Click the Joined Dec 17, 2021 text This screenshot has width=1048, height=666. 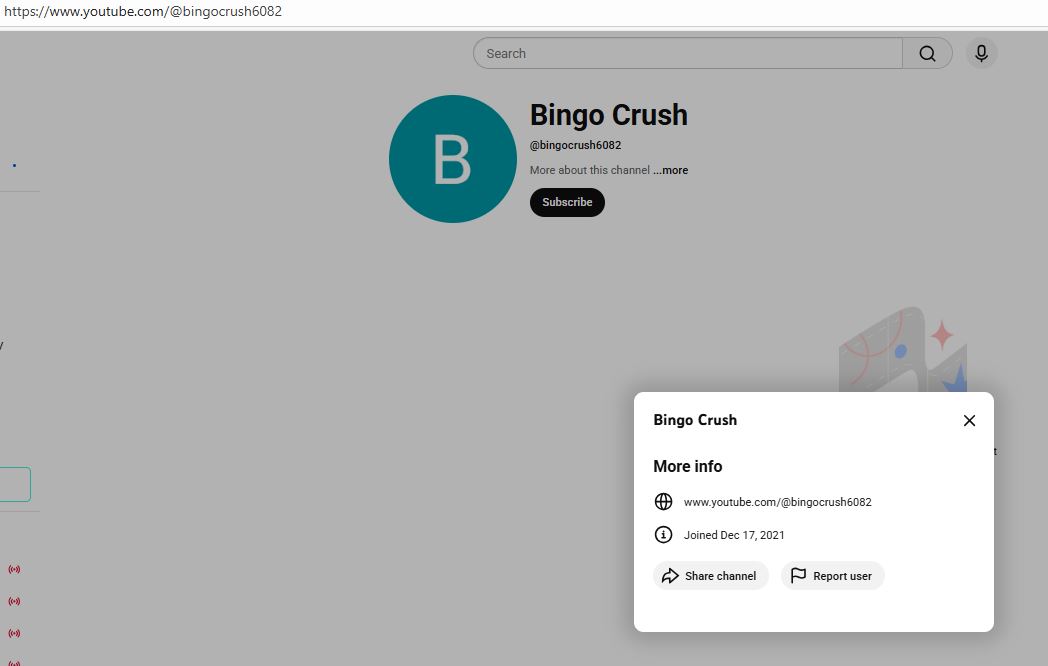point(734,535)
